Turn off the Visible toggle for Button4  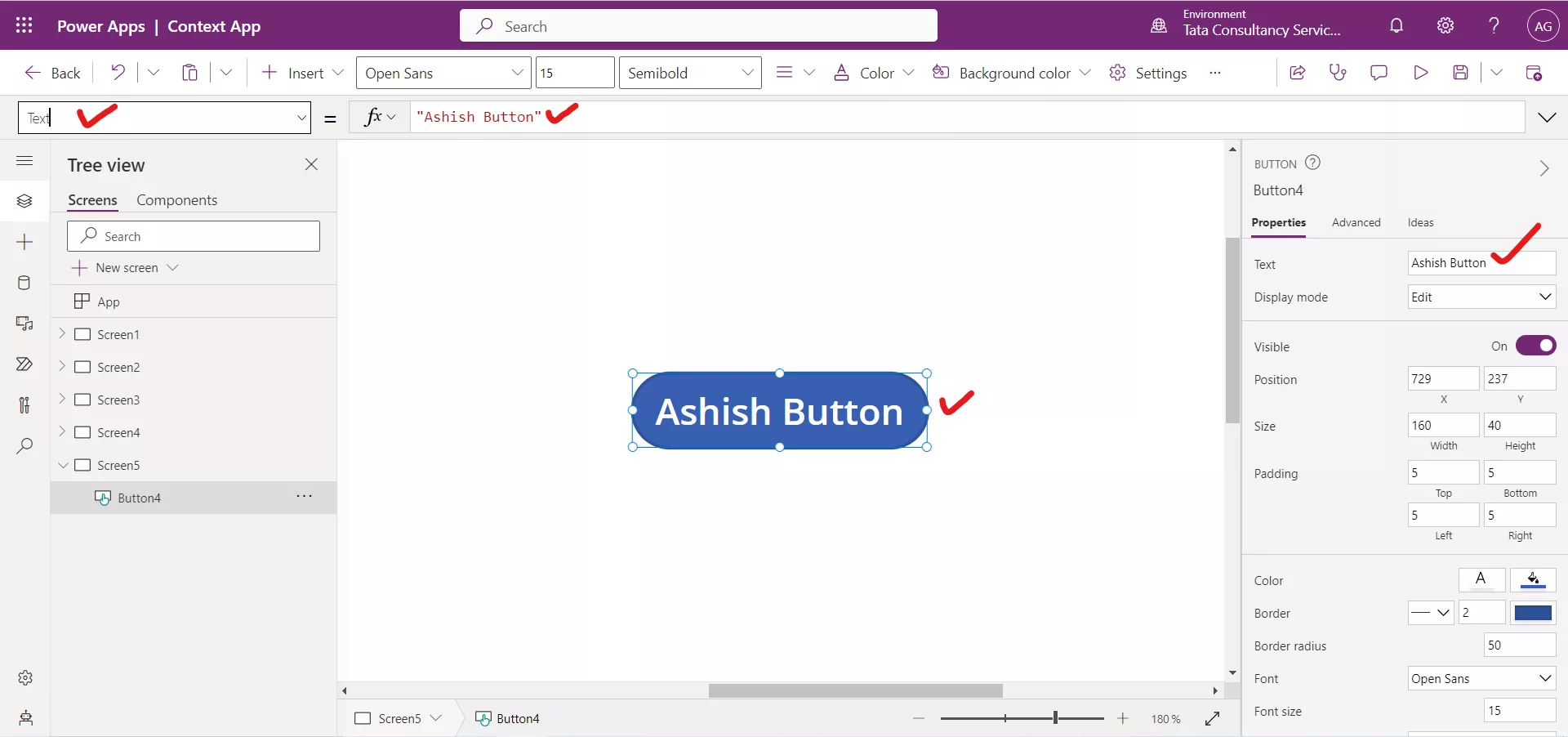[x=1537, y=346]
